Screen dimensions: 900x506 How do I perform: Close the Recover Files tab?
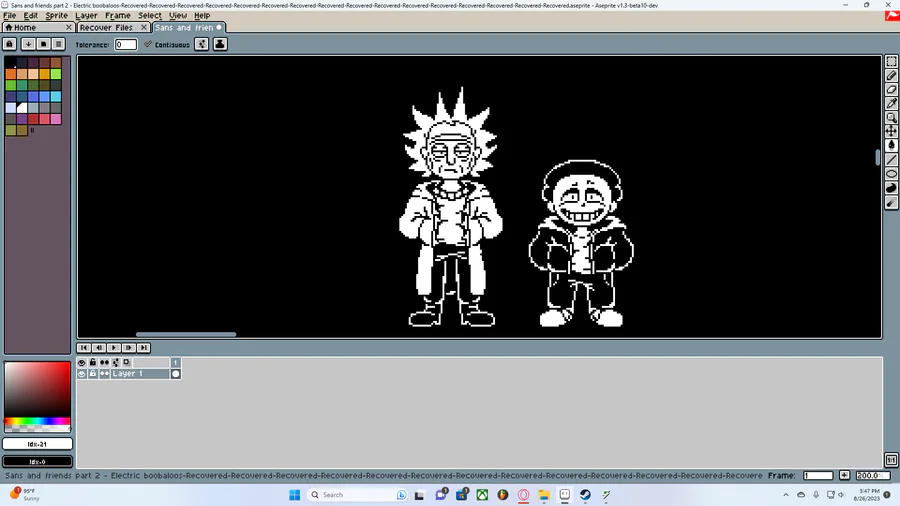coord(144,28)
